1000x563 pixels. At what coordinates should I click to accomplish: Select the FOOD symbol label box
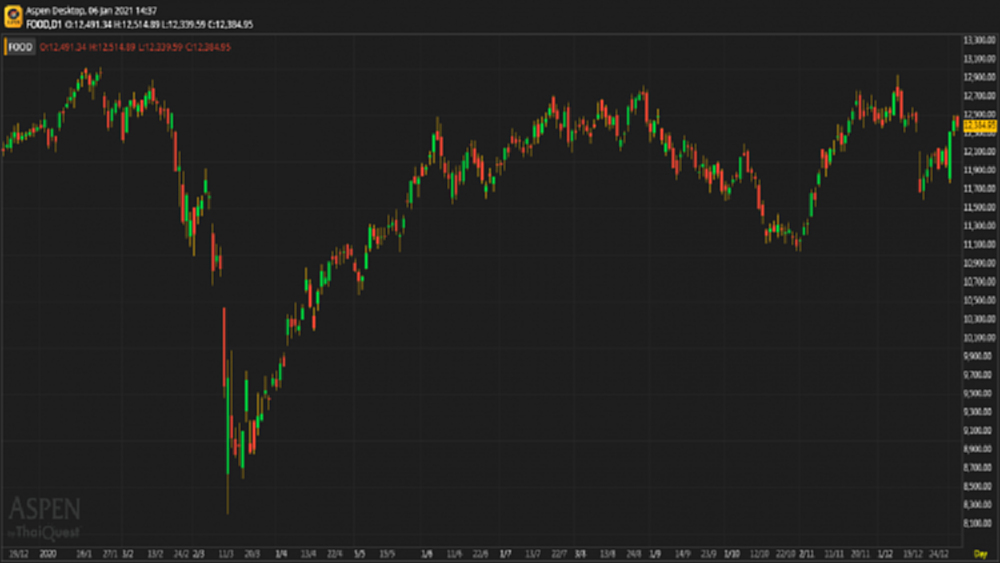(x=19, y=47)
